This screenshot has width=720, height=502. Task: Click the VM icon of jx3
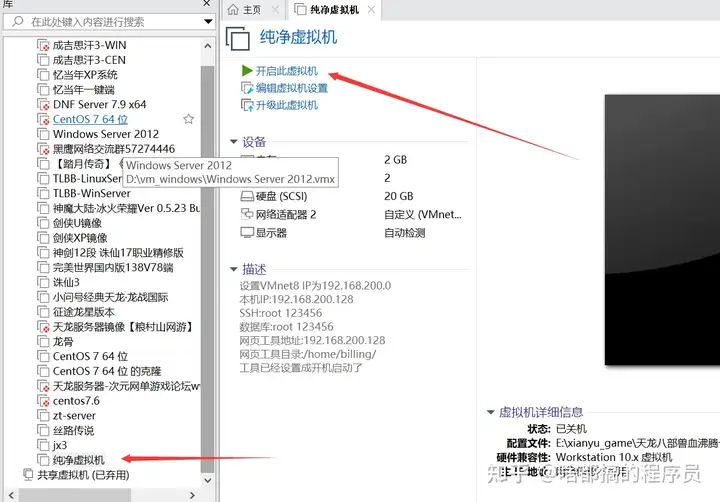pyautogui.click(x=43, y=445)
